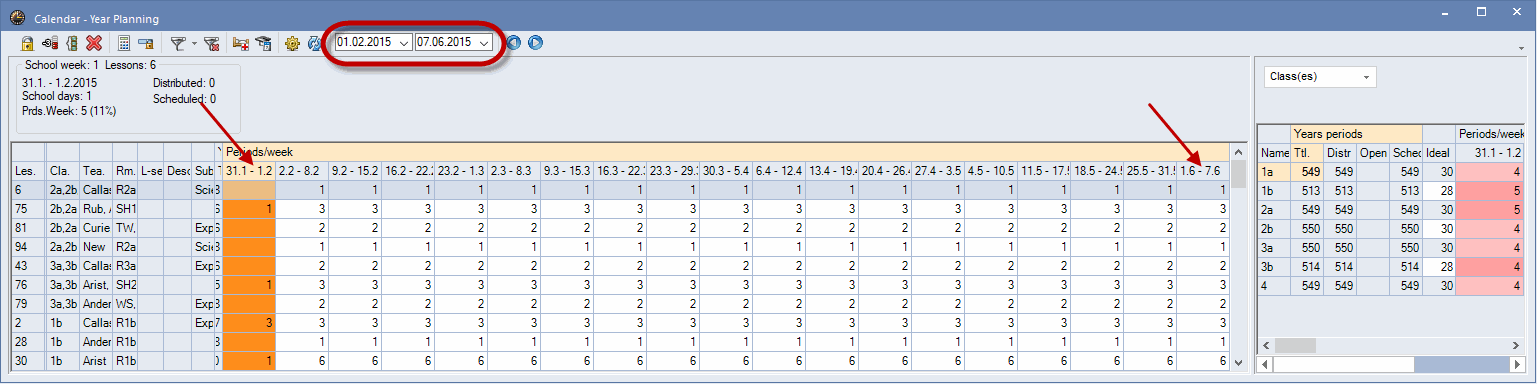The image size is (1537, 384).
Task: Open the end date 07.06.2015 dropdown
Action: pos(484,43)
